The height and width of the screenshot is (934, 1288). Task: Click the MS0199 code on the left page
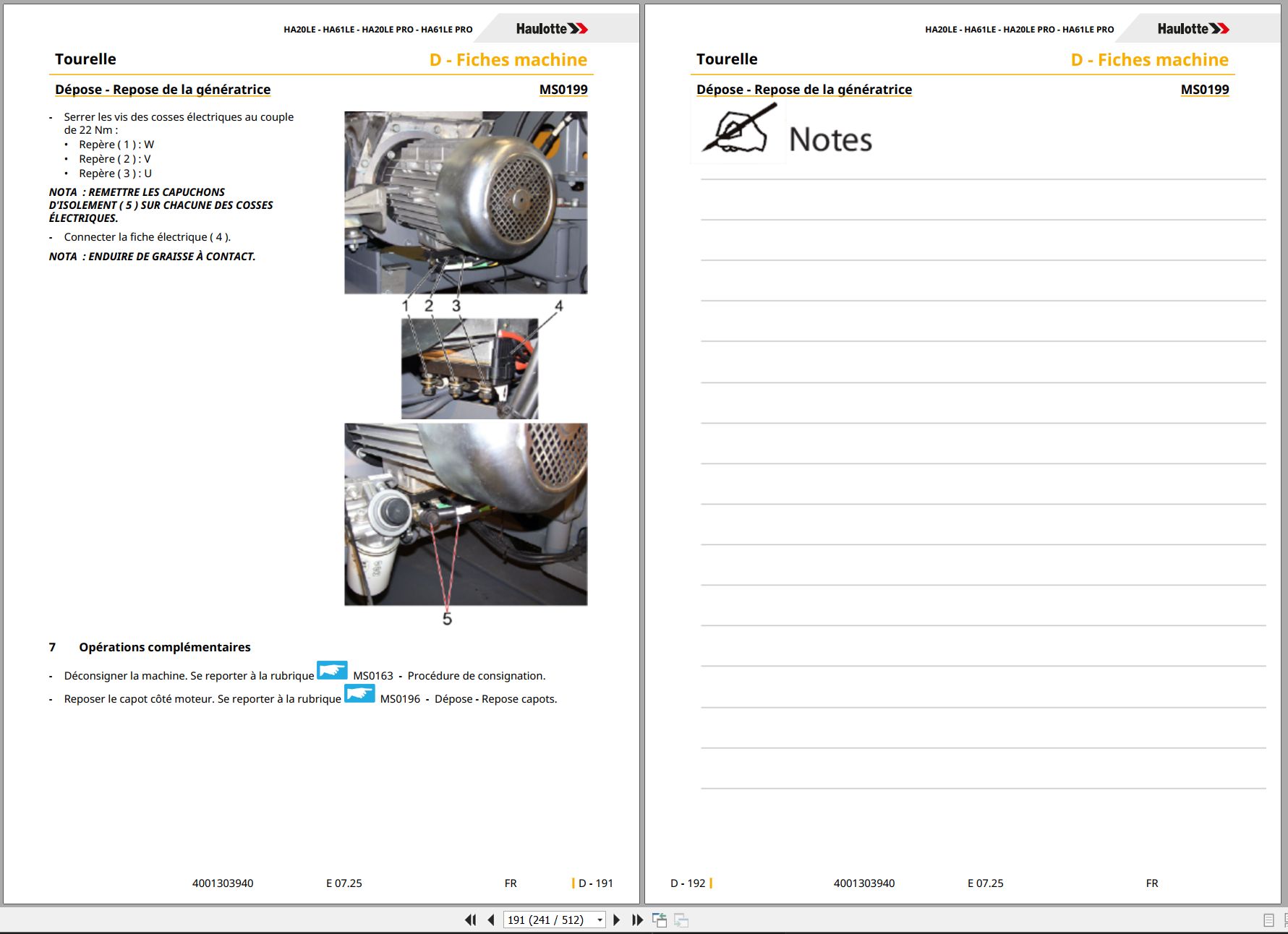click(563, 90)
